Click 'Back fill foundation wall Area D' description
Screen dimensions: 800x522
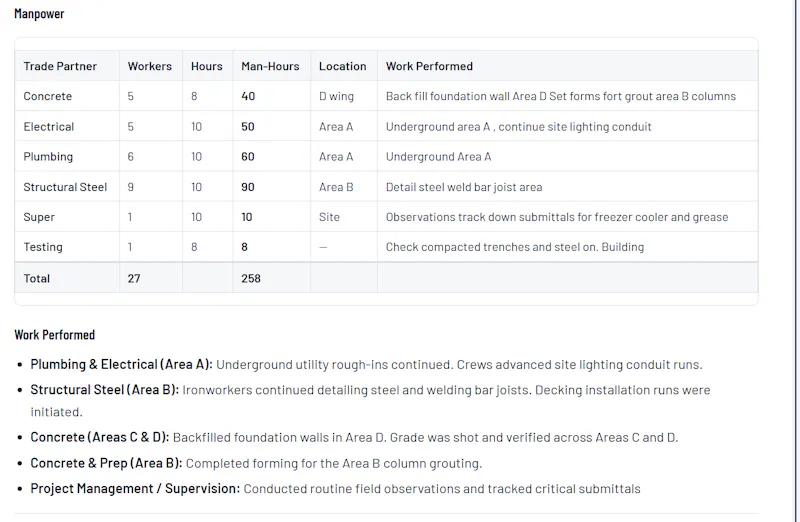click(561, 96)
